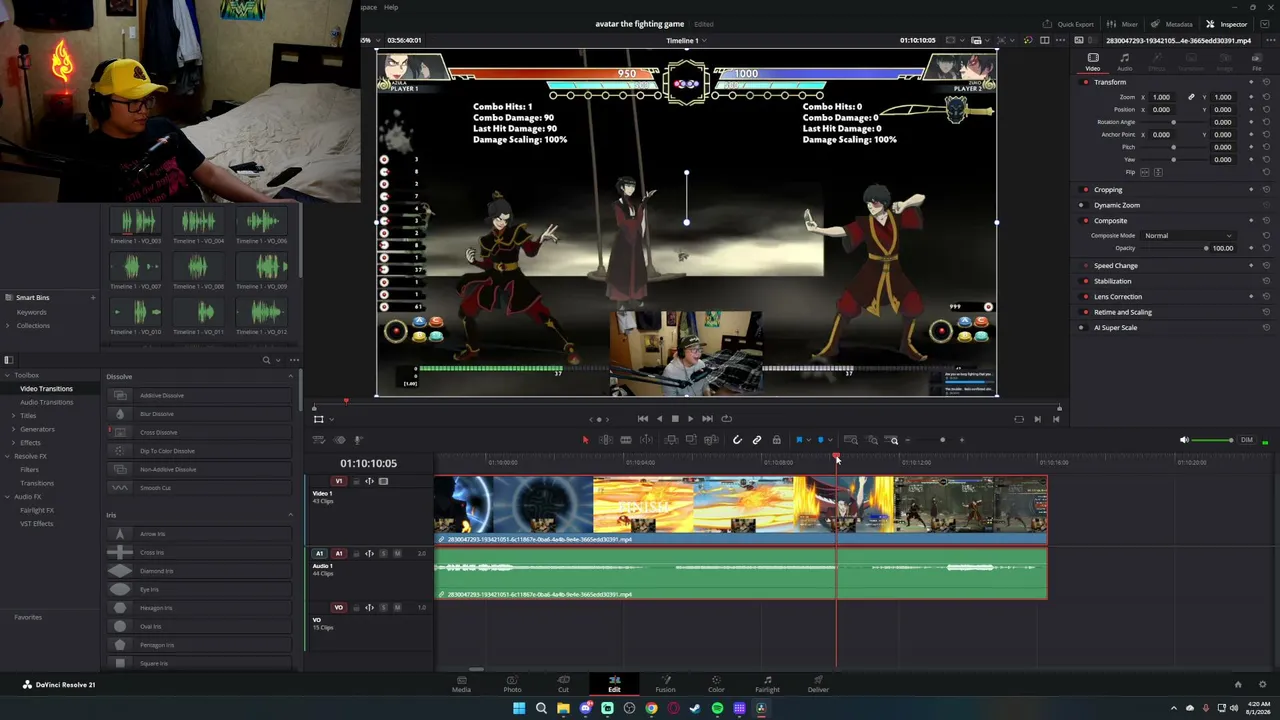This screenshot has width=1280, height=720.
Task: Play the timeline forward
Action: click(x=690, y=419)
